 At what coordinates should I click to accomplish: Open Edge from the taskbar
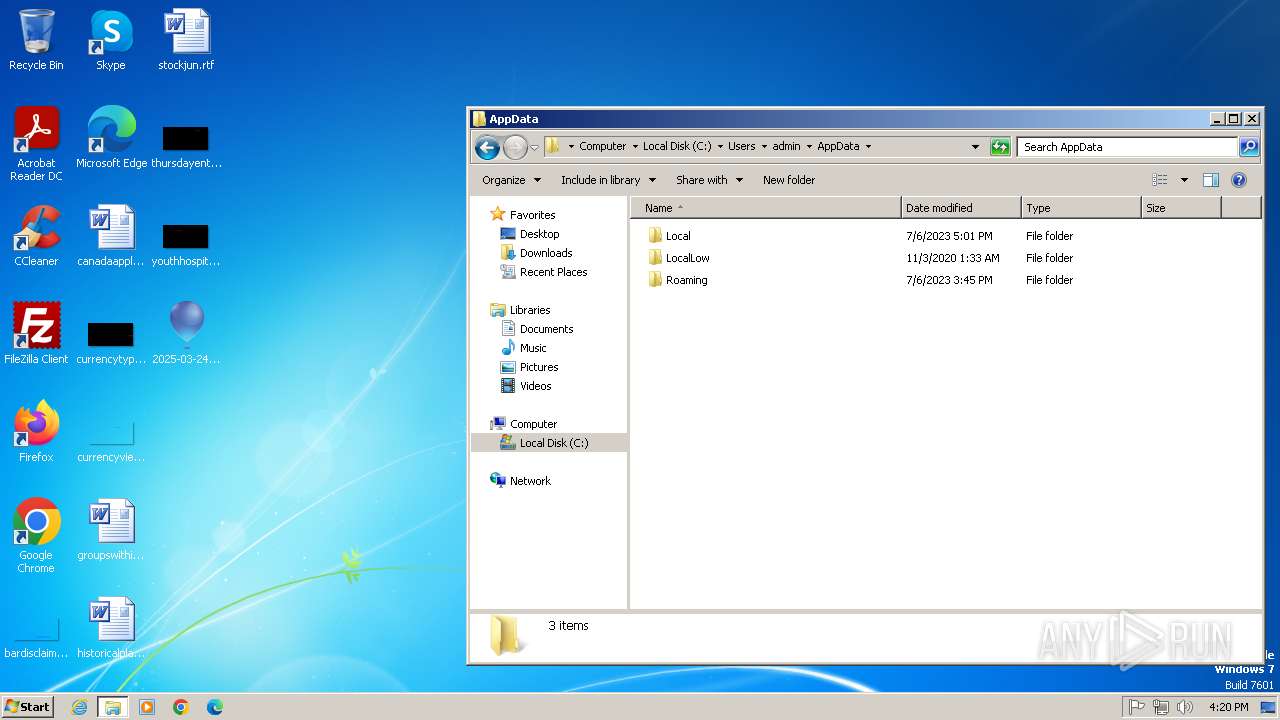(214, 707)
